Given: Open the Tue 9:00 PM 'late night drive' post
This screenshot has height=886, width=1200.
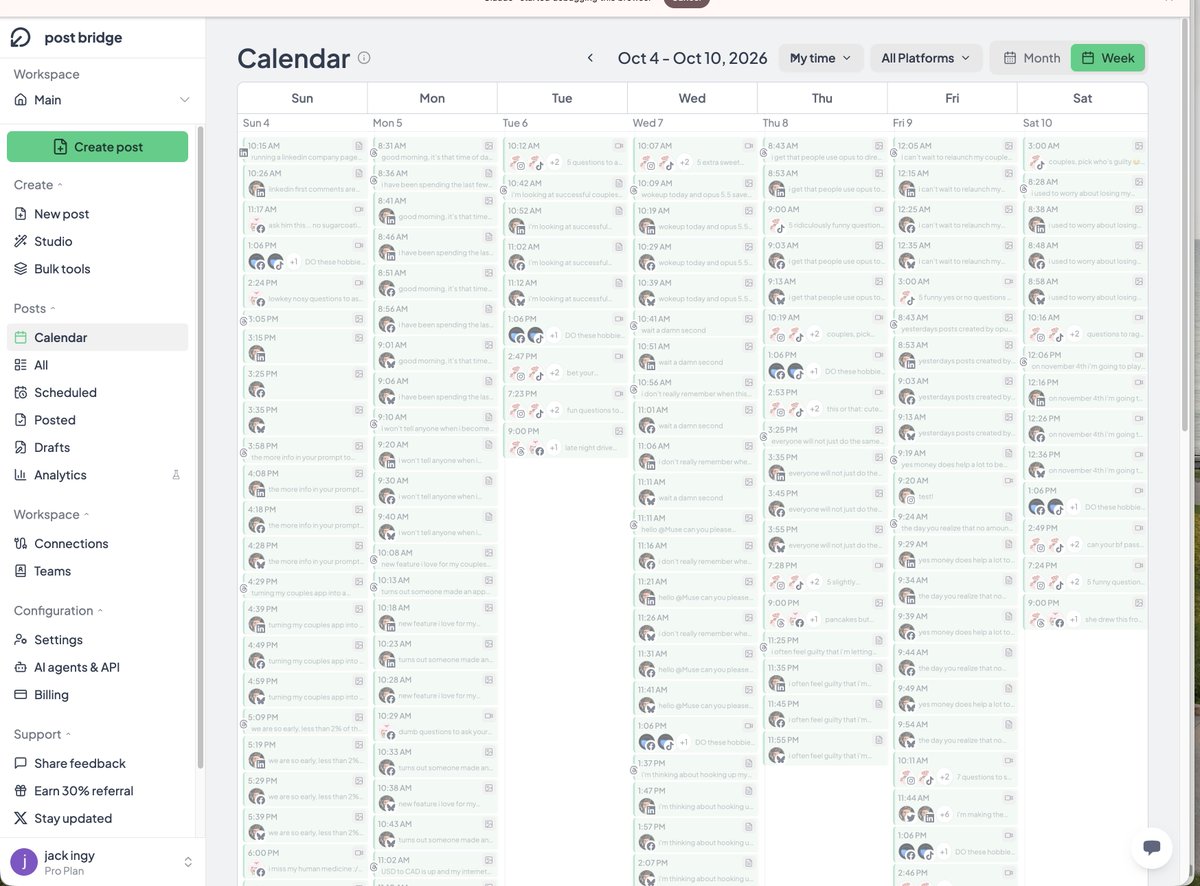Looking at the screenshot, I should (x=563, y=441).
